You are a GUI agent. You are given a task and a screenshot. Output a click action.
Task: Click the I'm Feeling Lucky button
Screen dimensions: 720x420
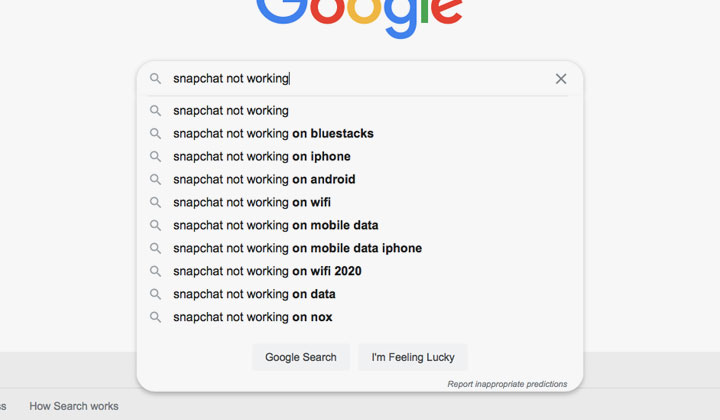tap(413, 357)
